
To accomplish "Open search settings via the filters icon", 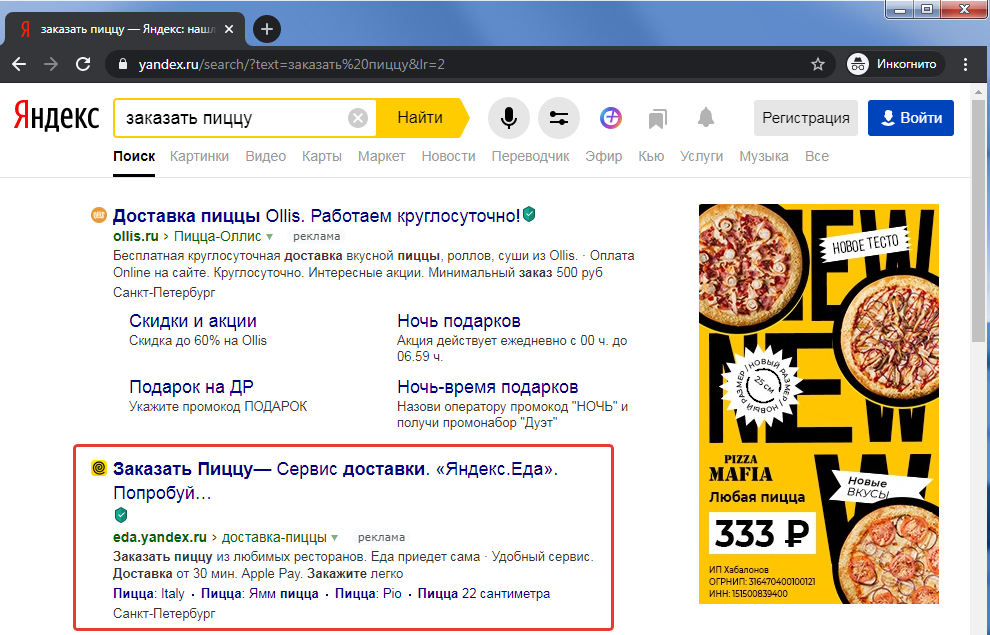I will (558, 117).
